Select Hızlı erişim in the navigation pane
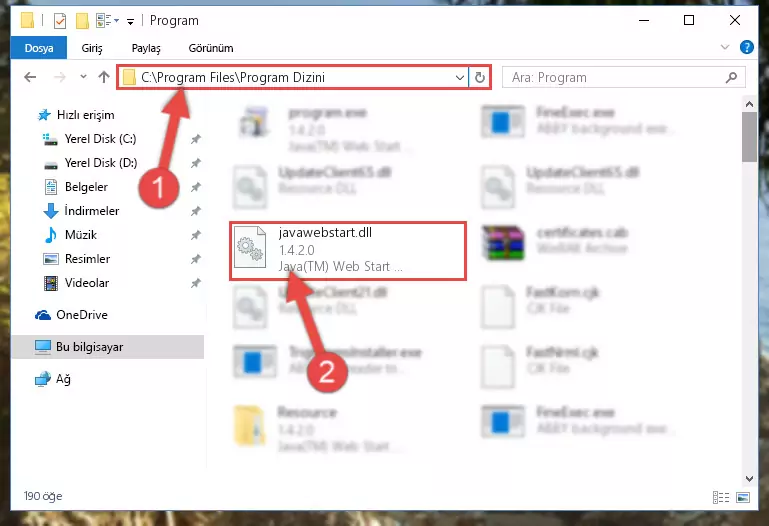 (85, 115)
